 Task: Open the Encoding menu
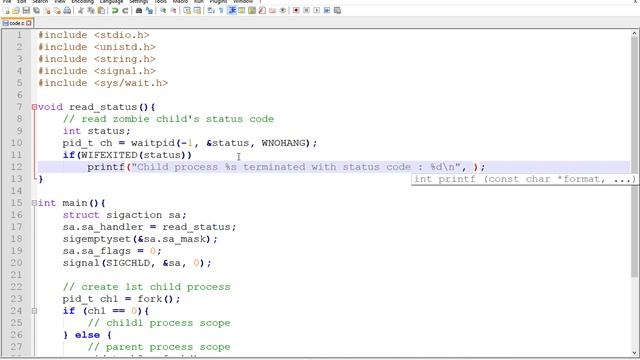82,2
